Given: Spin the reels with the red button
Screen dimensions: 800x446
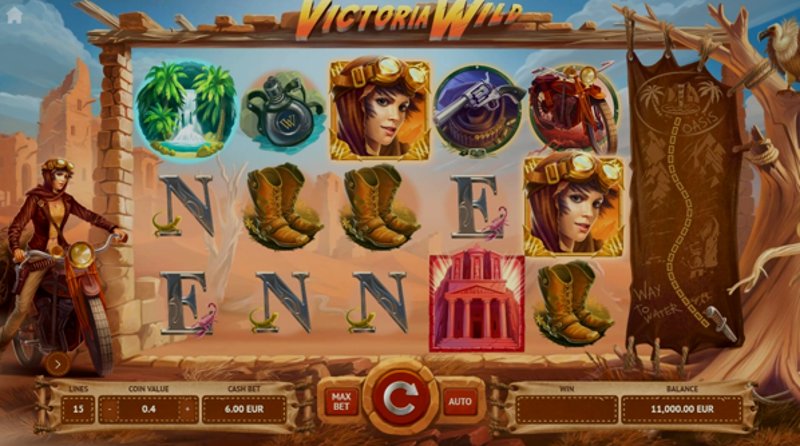Looking at the screenshot, I should point(401,398).
